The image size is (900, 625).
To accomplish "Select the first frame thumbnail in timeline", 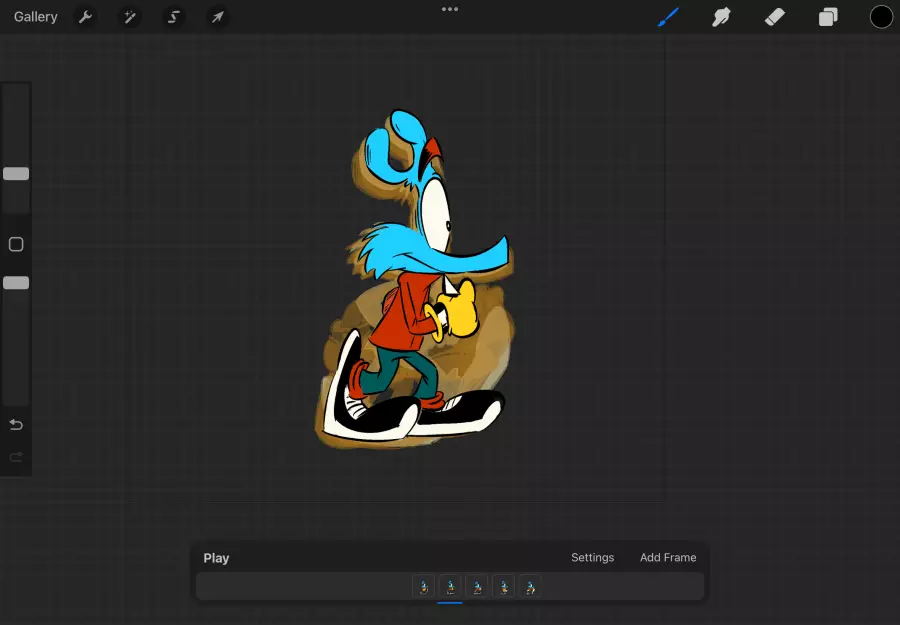I will [x=424, y=587].
